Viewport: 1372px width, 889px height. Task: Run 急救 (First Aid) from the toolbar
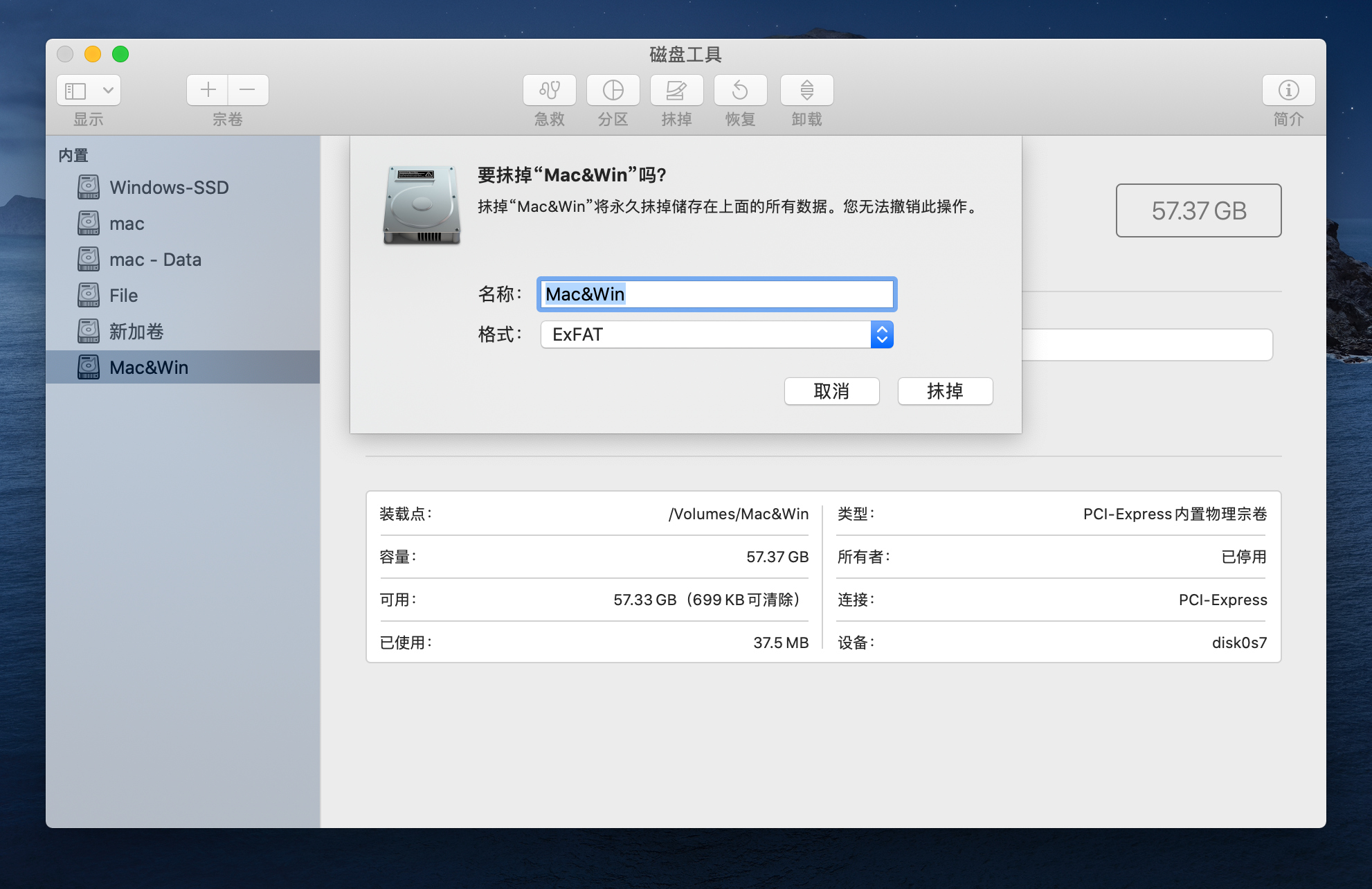[549, 90]
